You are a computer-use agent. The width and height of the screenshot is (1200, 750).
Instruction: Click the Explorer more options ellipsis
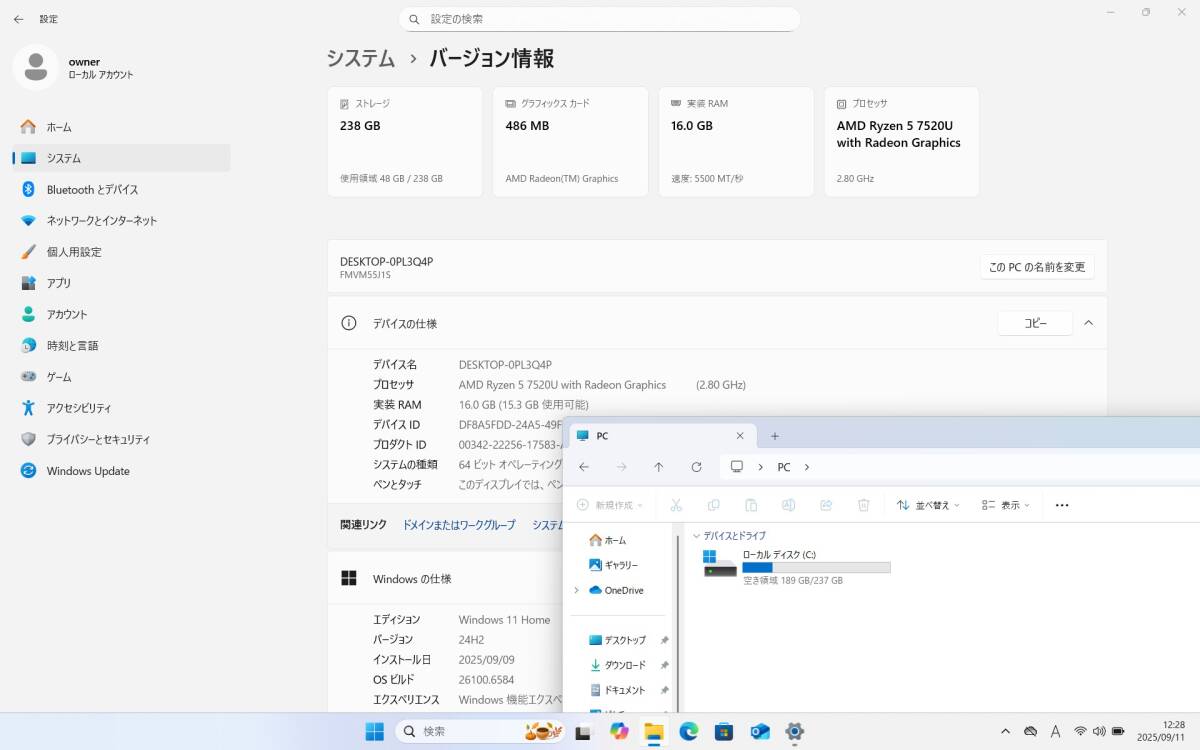point(1062,505)
